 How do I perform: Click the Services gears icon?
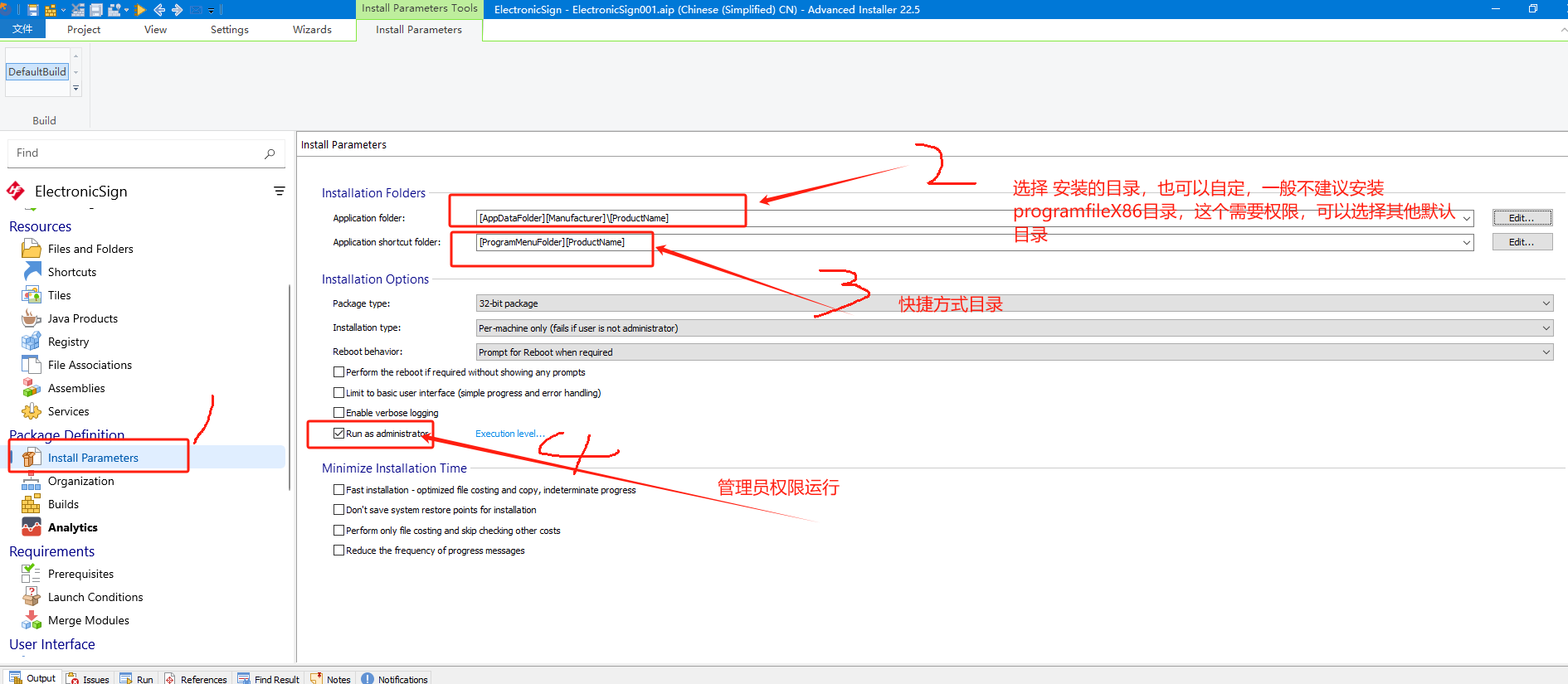click(32, 411)
